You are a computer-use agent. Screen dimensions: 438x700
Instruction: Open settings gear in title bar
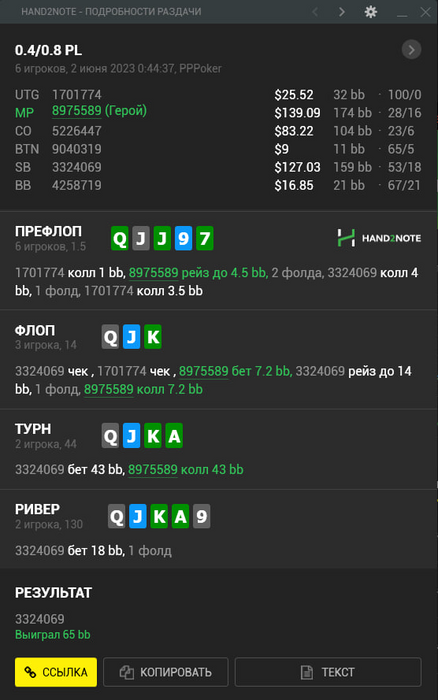371,12
